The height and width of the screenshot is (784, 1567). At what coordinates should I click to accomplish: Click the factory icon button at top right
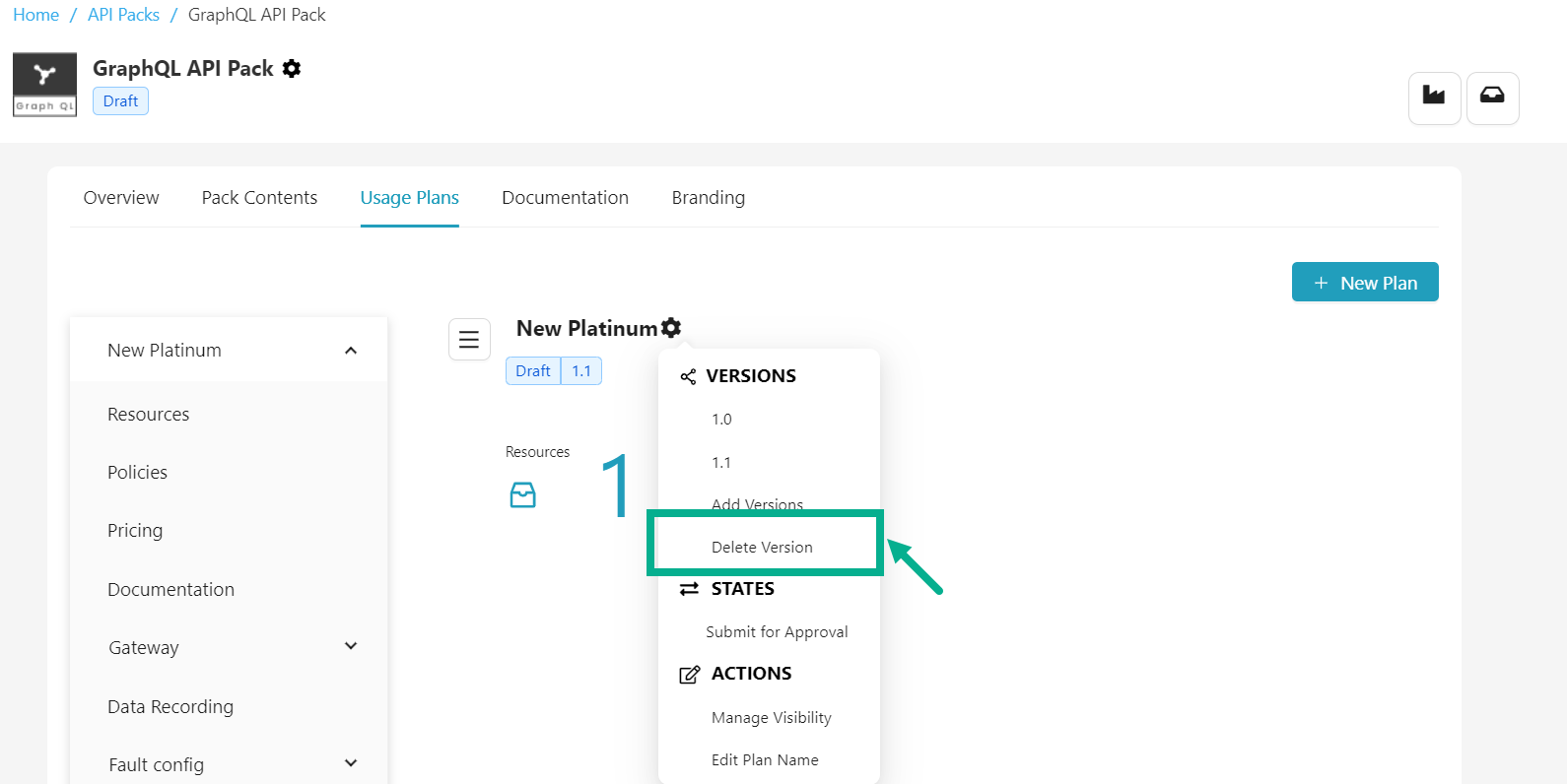[x=1434, y=98]
